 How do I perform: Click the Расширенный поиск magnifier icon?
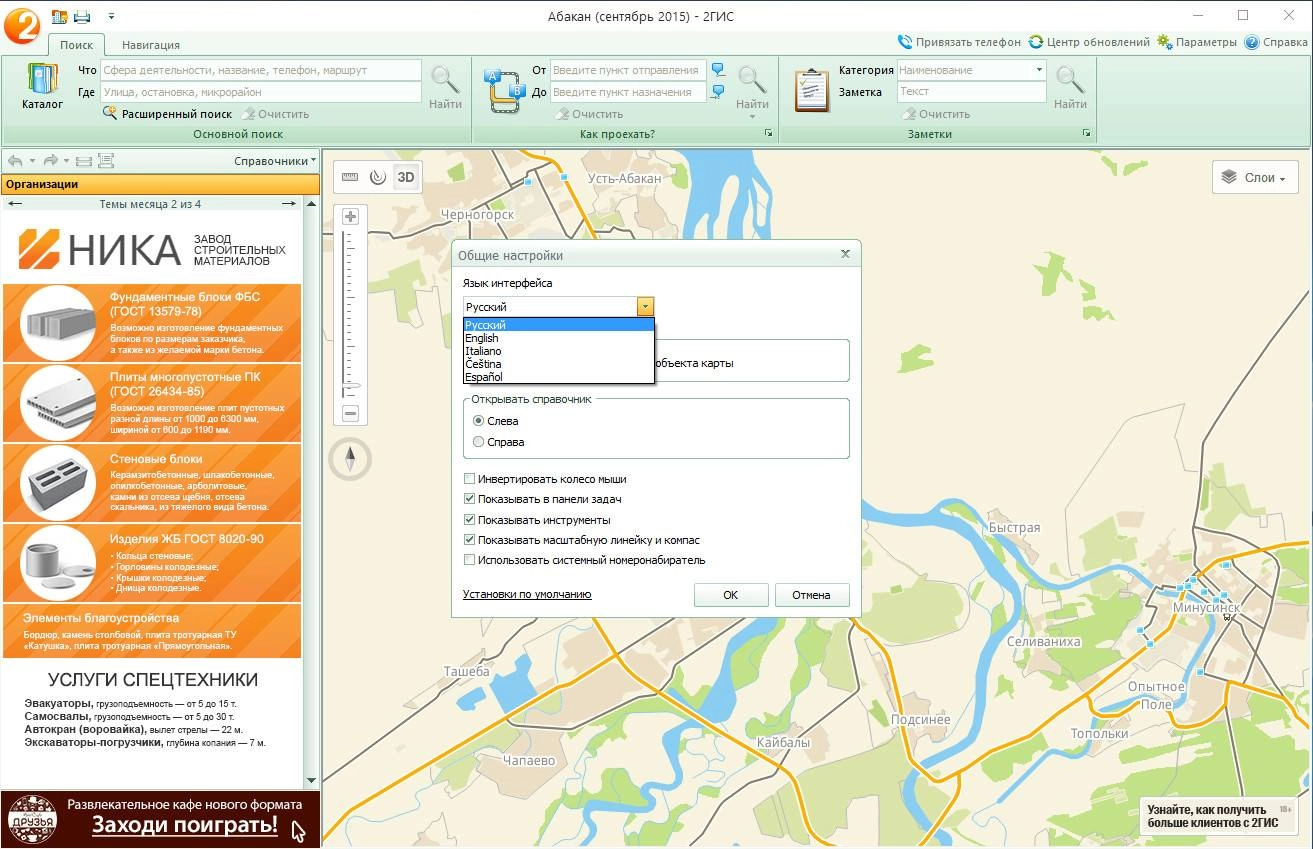click(111, 113)
